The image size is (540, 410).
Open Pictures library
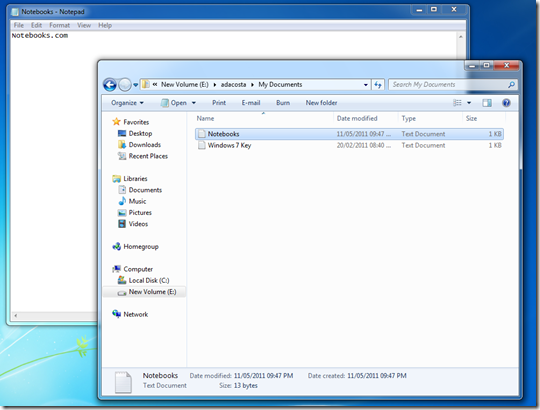pos(140,213)
